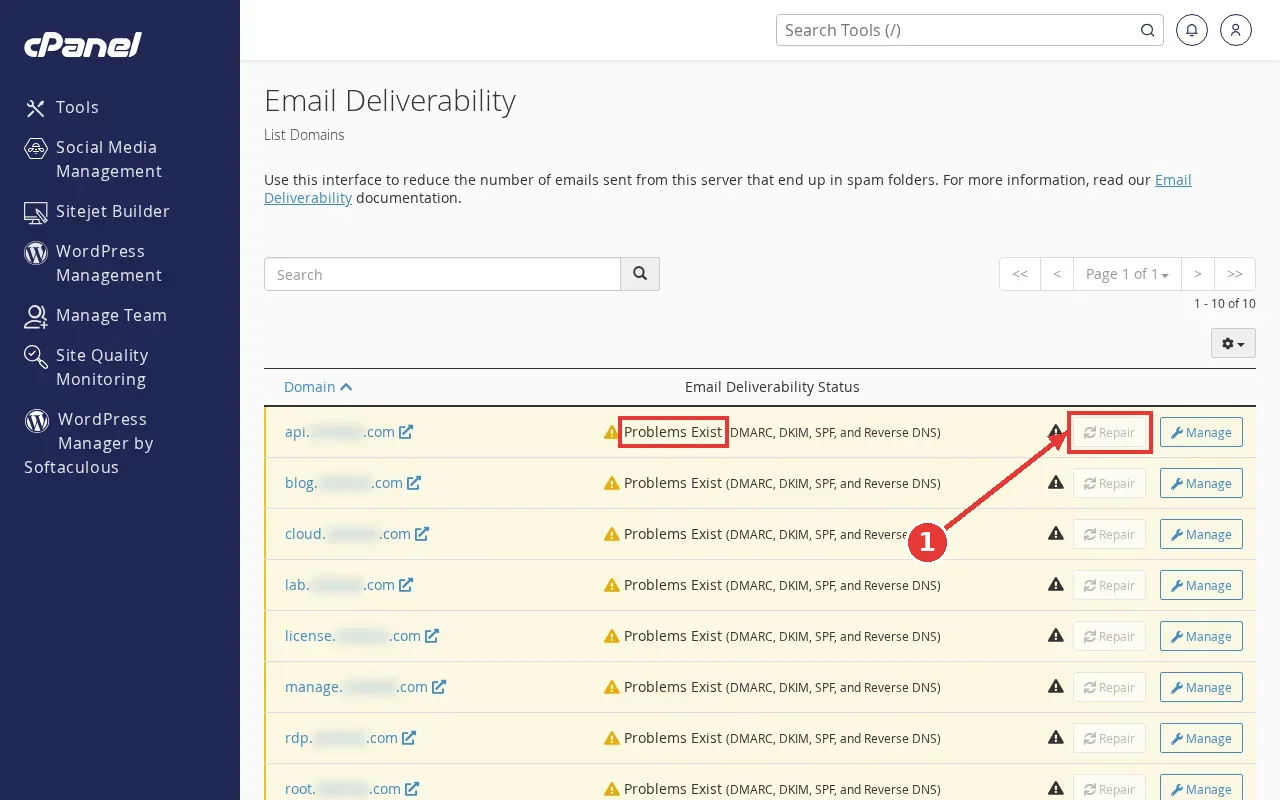Click Manage for the lab domain
The height and width of the screenshot is (800, 1280).
(x=1201, y=585)
